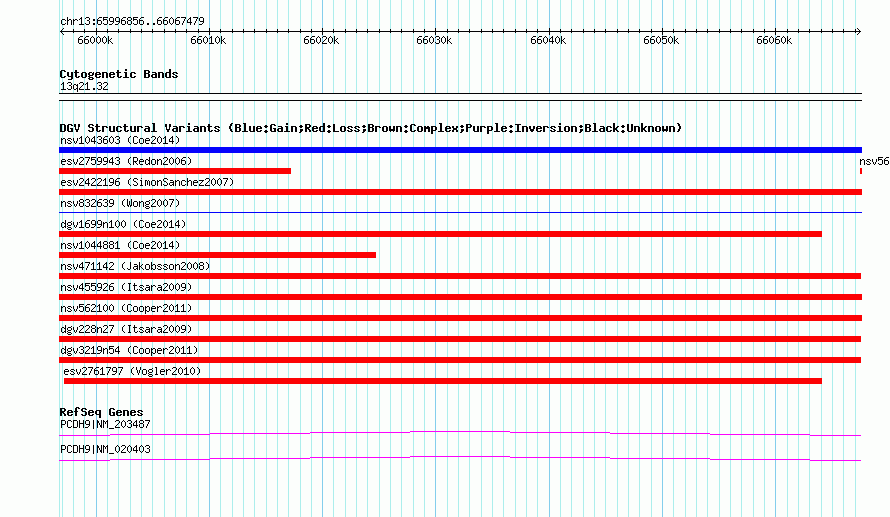
Task: Open nsv562100 (Cooper2011) label
Action: 126,308
